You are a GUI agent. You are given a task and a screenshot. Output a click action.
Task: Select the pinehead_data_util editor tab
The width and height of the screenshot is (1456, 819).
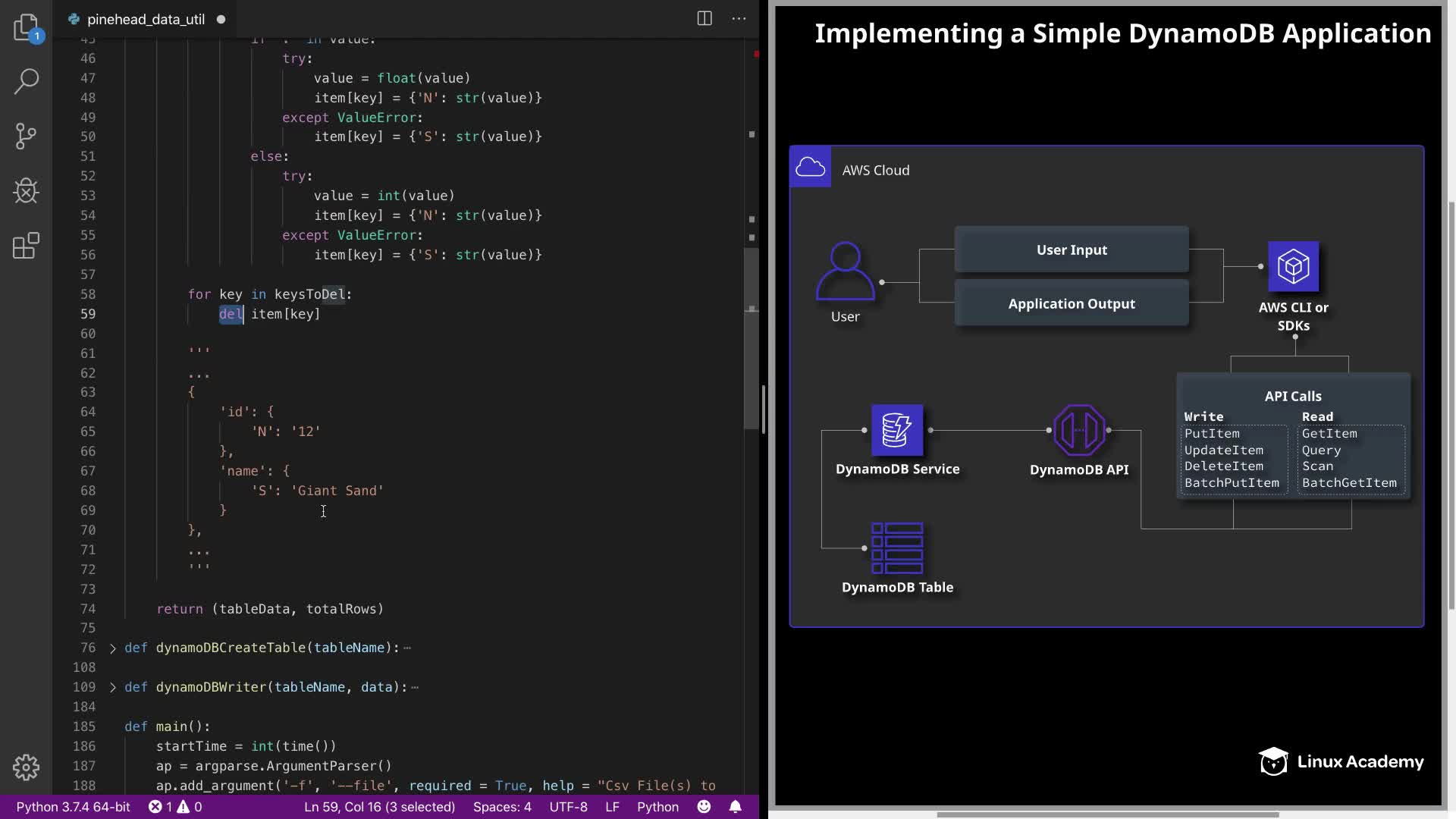pyautogui.click(x=146, y=19)
